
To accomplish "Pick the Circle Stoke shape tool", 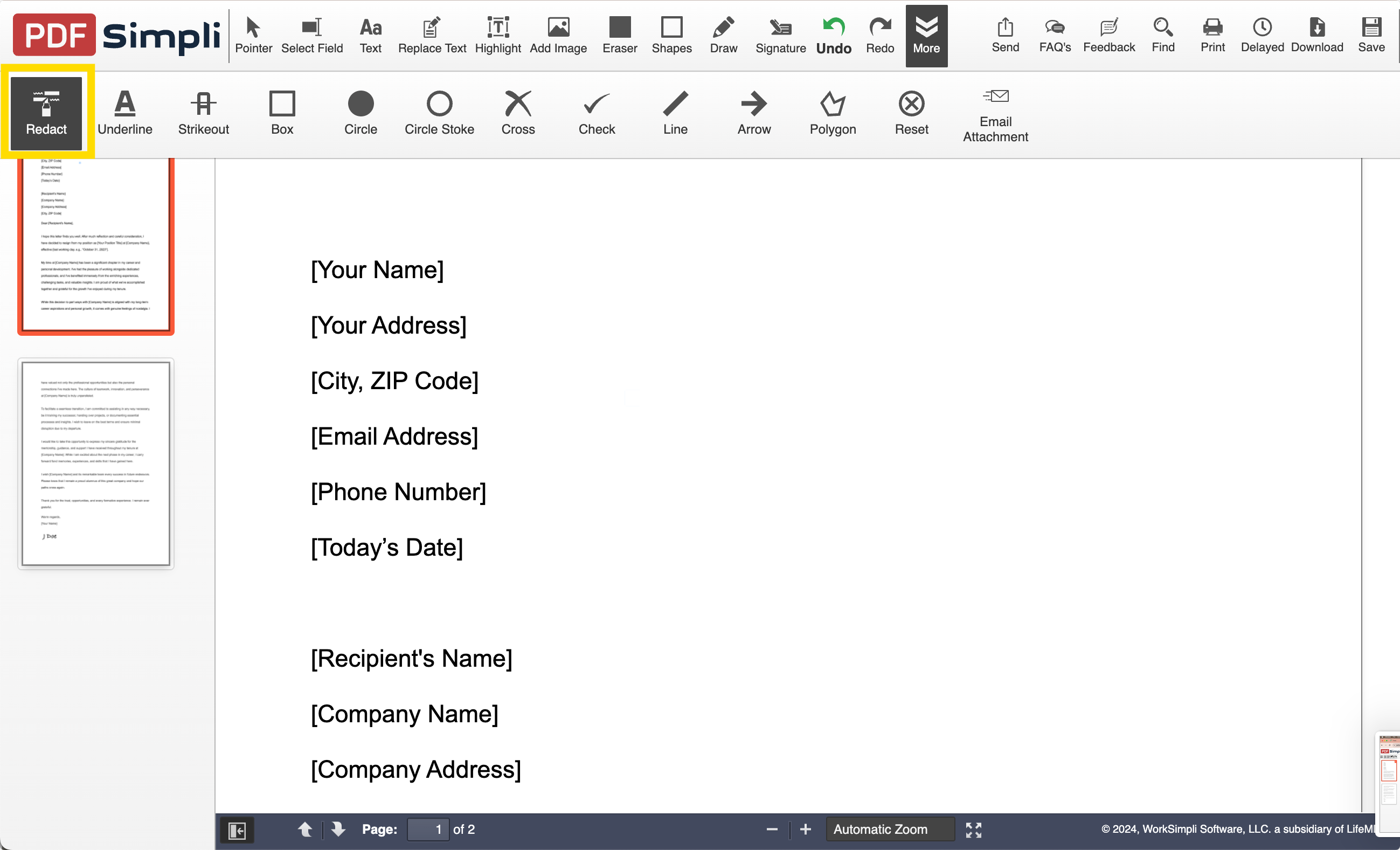I will coord(439,113).
